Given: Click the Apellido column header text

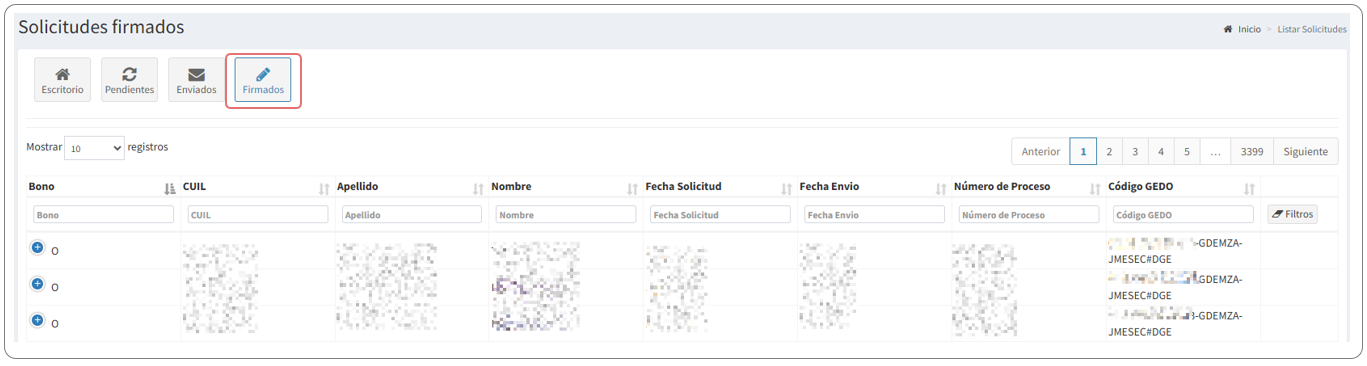Looking at the screenshot, I should click(358, 187).
